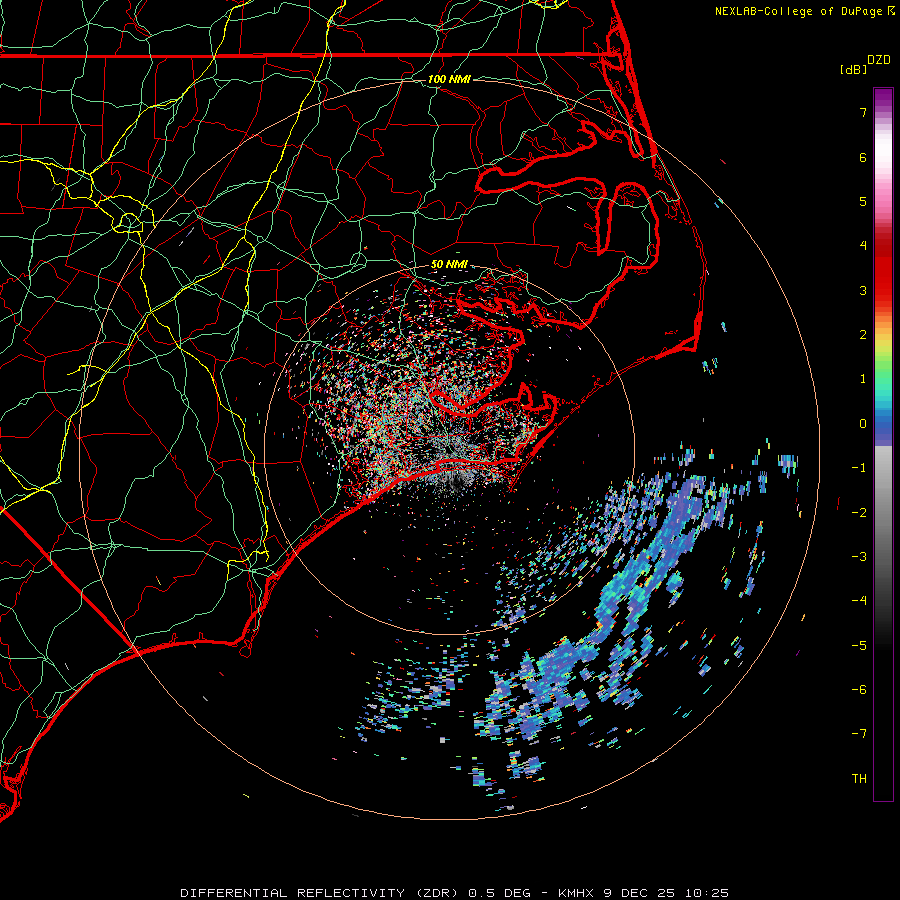This screenshot has height=900, width=900.
Task: Click the 7 value on the color scale
Action: (863, 112)
